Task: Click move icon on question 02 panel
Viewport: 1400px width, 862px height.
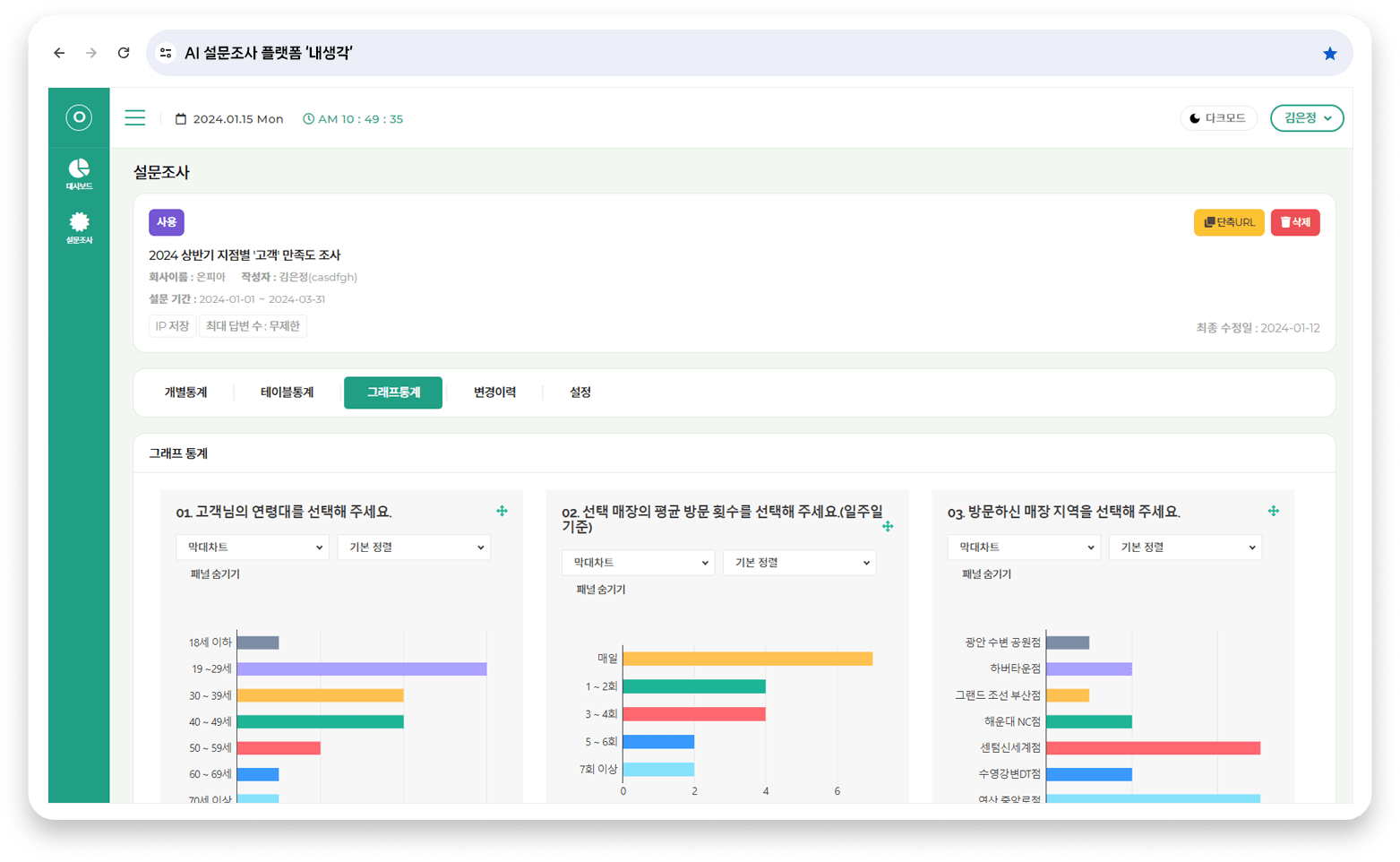Action: tap(888, 526)
